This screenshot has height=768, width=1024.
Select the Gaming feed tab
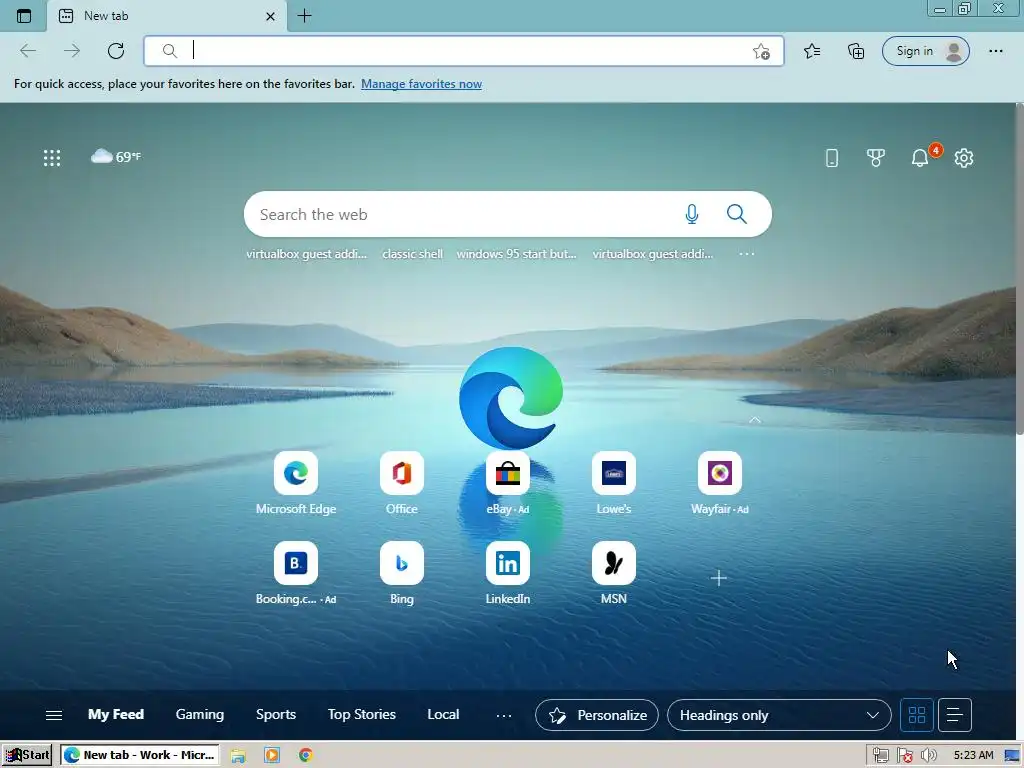tap(200, 714)
